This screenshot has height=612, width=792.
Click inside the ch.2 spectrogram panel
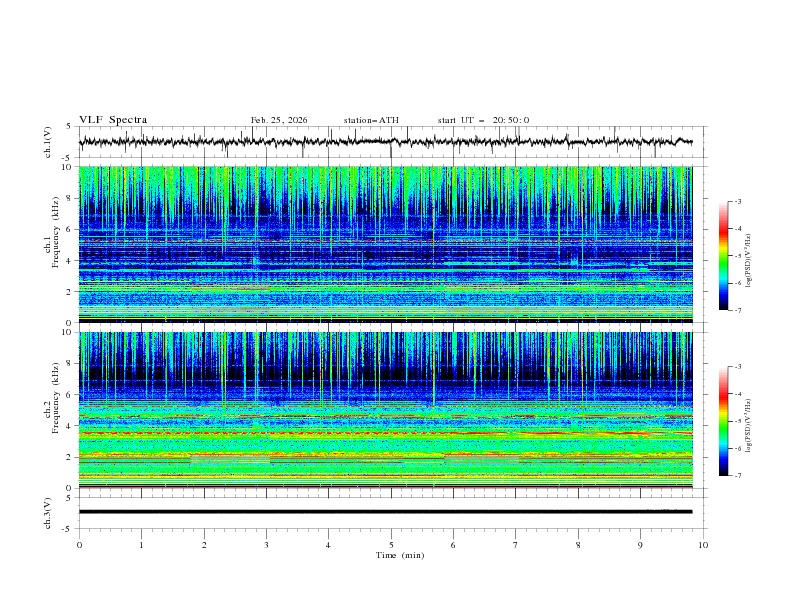[x=385, y=410]
